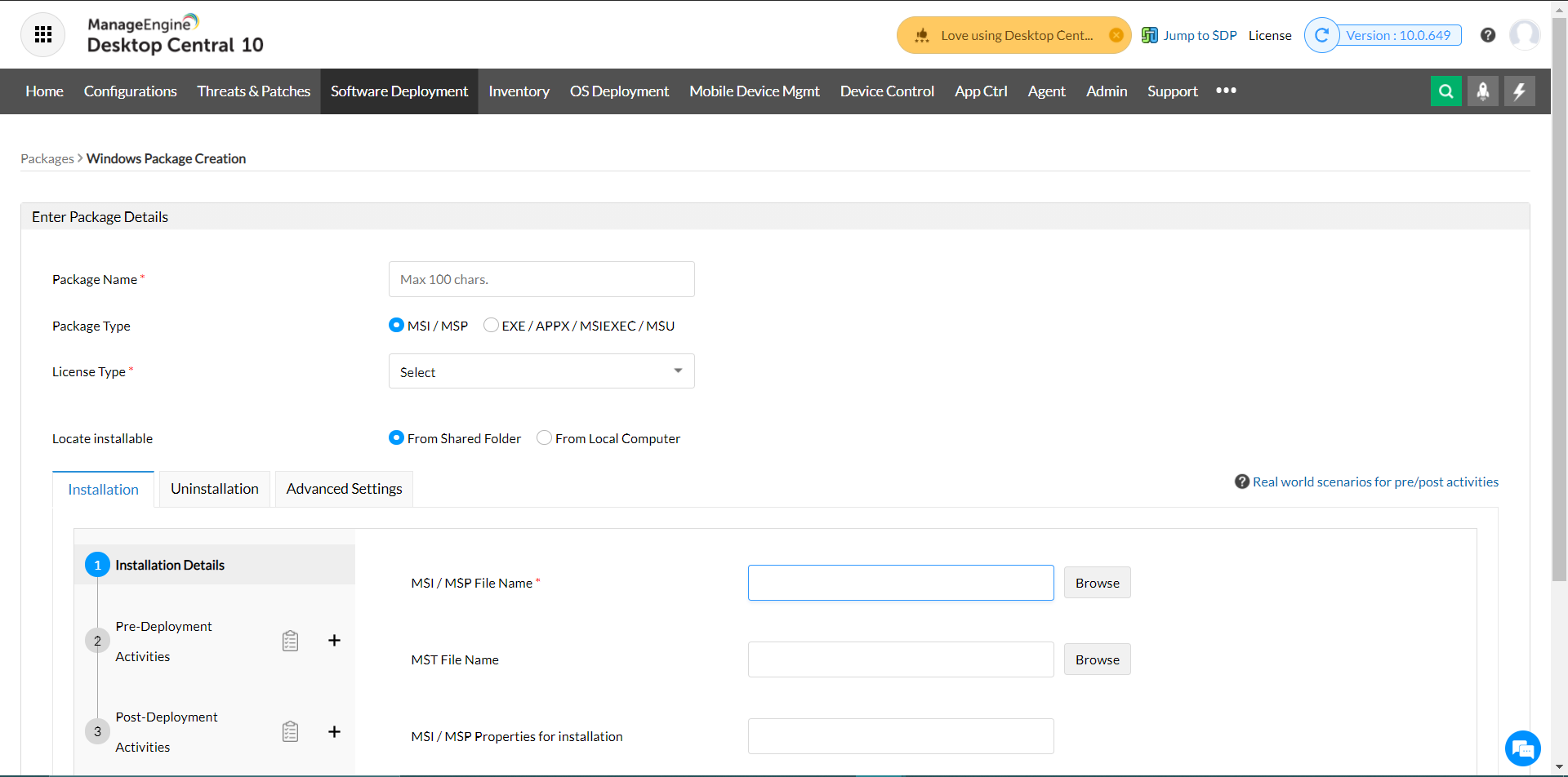Select EXE / APPX / MSIEXEC / MSU package type

pyautogui.click(x=491, y=326)
